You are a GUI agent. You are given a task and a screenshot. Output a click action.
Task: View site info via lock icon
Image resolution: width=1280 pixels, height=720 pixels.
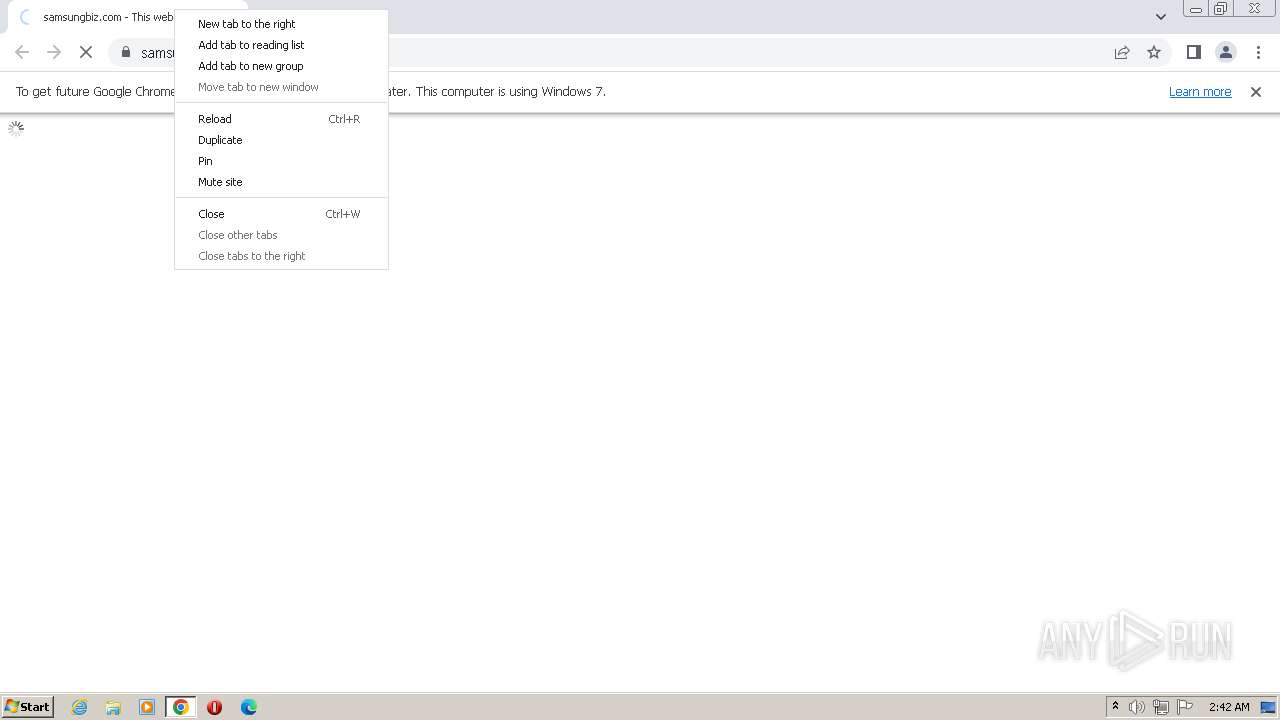(x=126, y=52)
